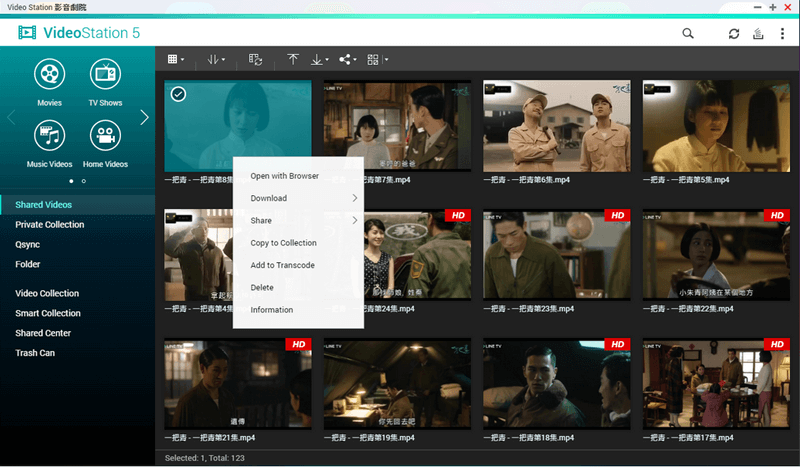Screen dimensions: 800x468
Task: Open the Music Videos library icon
Action: click(49, 136)
